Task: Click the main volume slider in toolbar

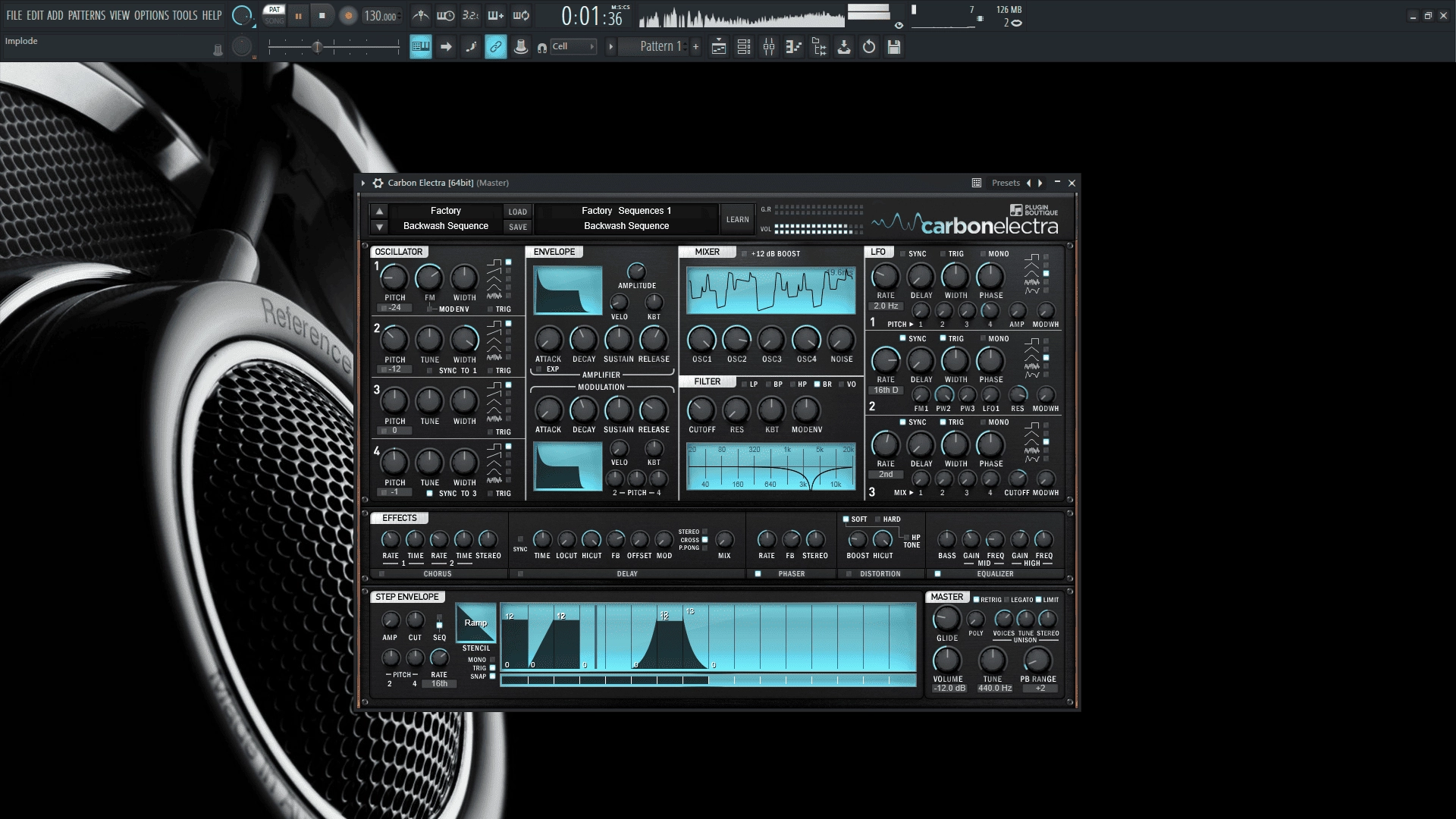Action: click(334, 47)
